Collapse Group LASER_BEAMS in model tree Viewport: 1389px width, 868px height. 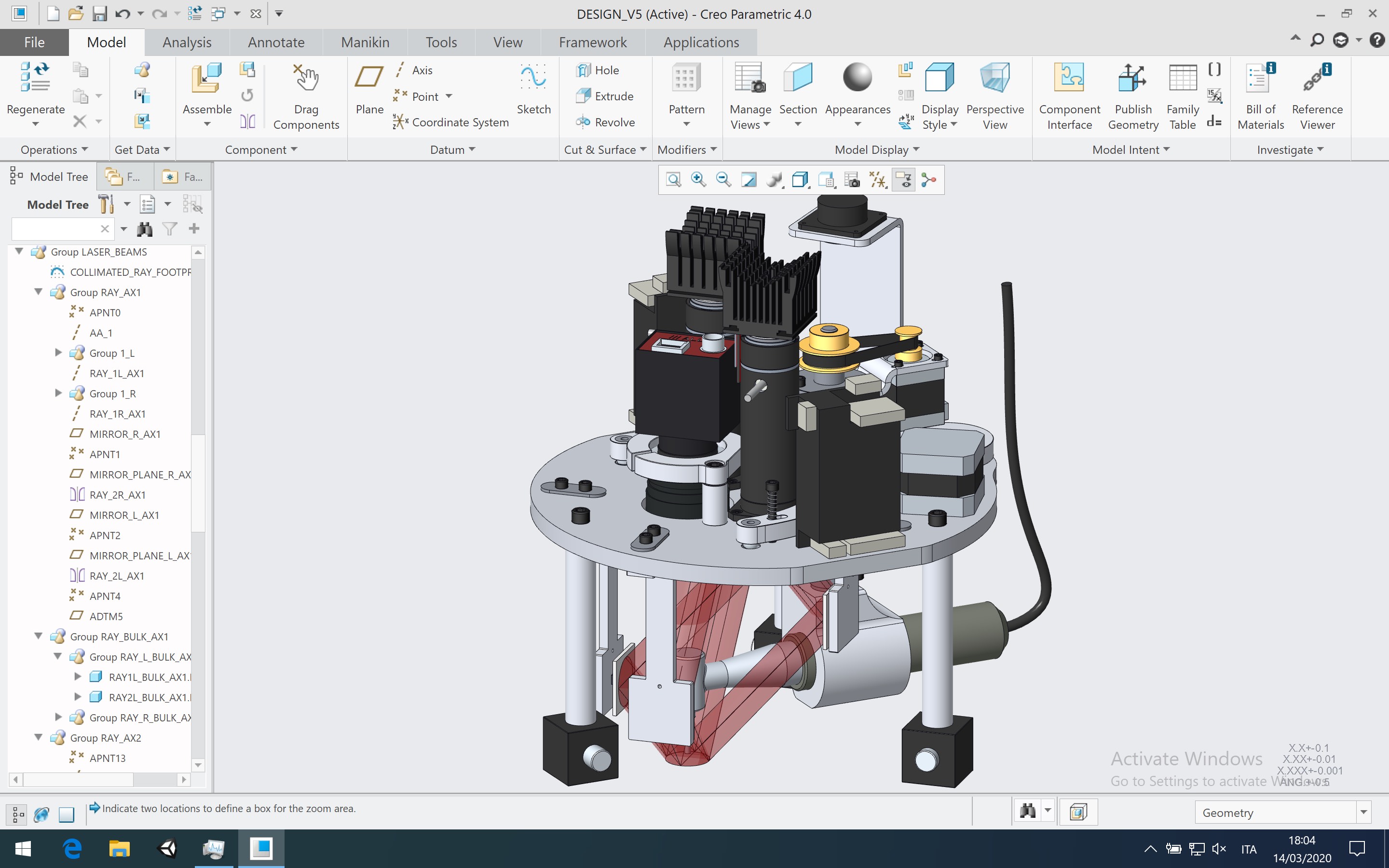point(19,251)
